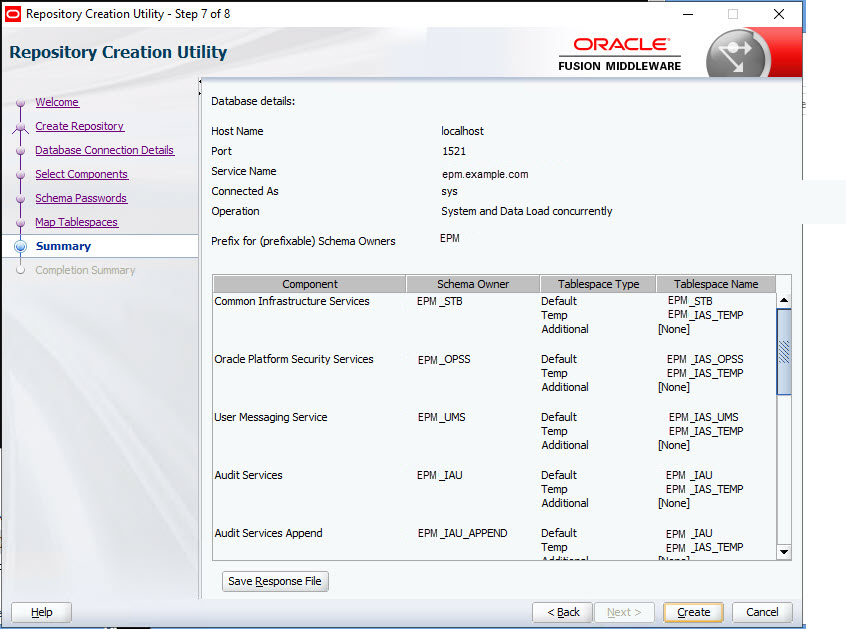
Task: Go to Map Tablespaces step
Action: click(x=76, y=222)
